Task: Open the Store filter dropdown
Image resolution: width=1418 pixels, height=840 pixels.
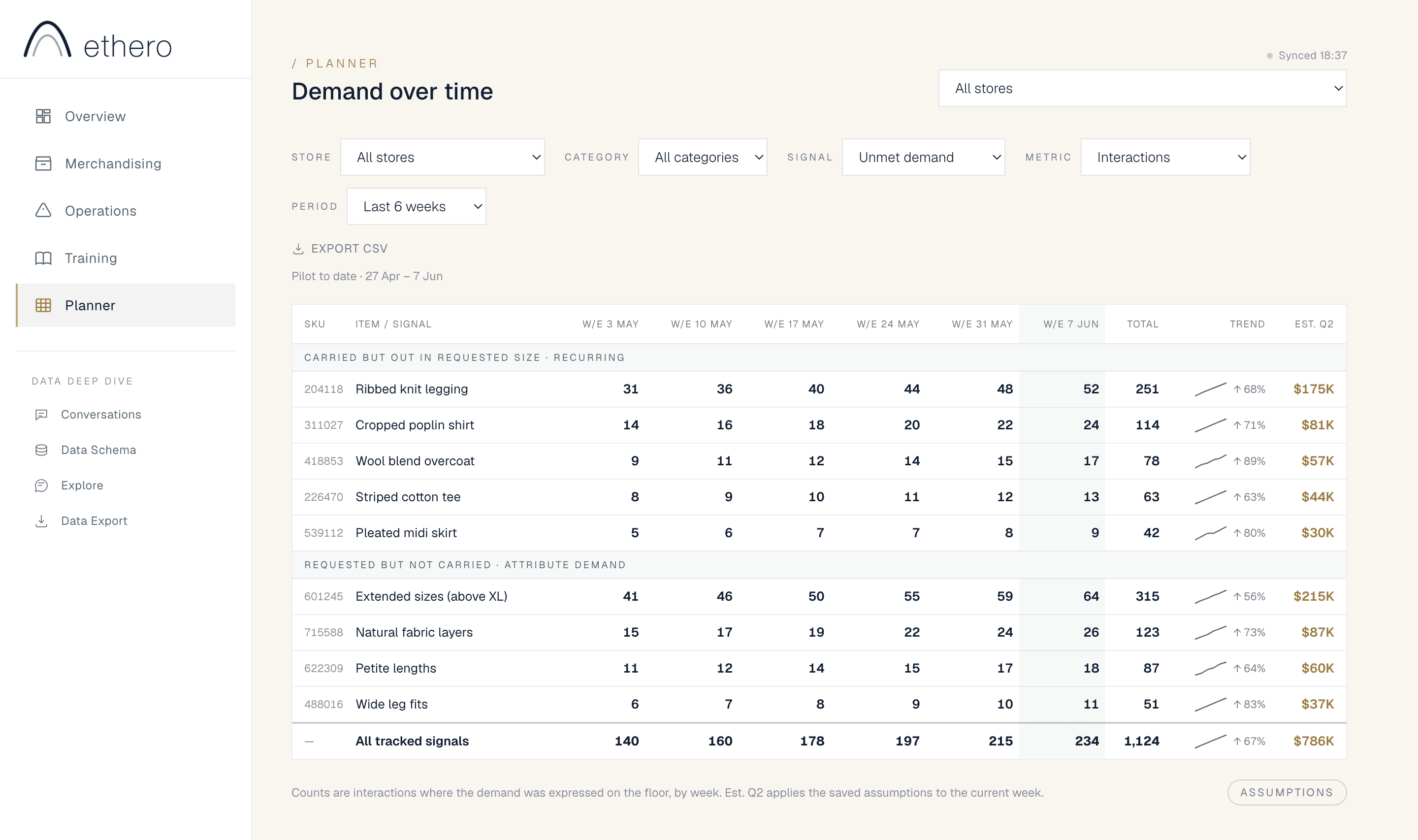Action: click(443, 158)
